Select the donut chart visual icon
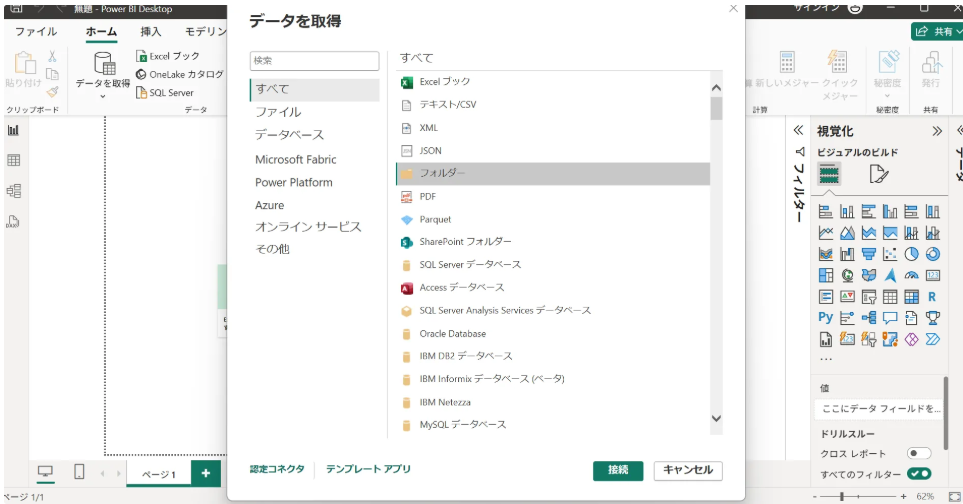 (x=933, y=254)
